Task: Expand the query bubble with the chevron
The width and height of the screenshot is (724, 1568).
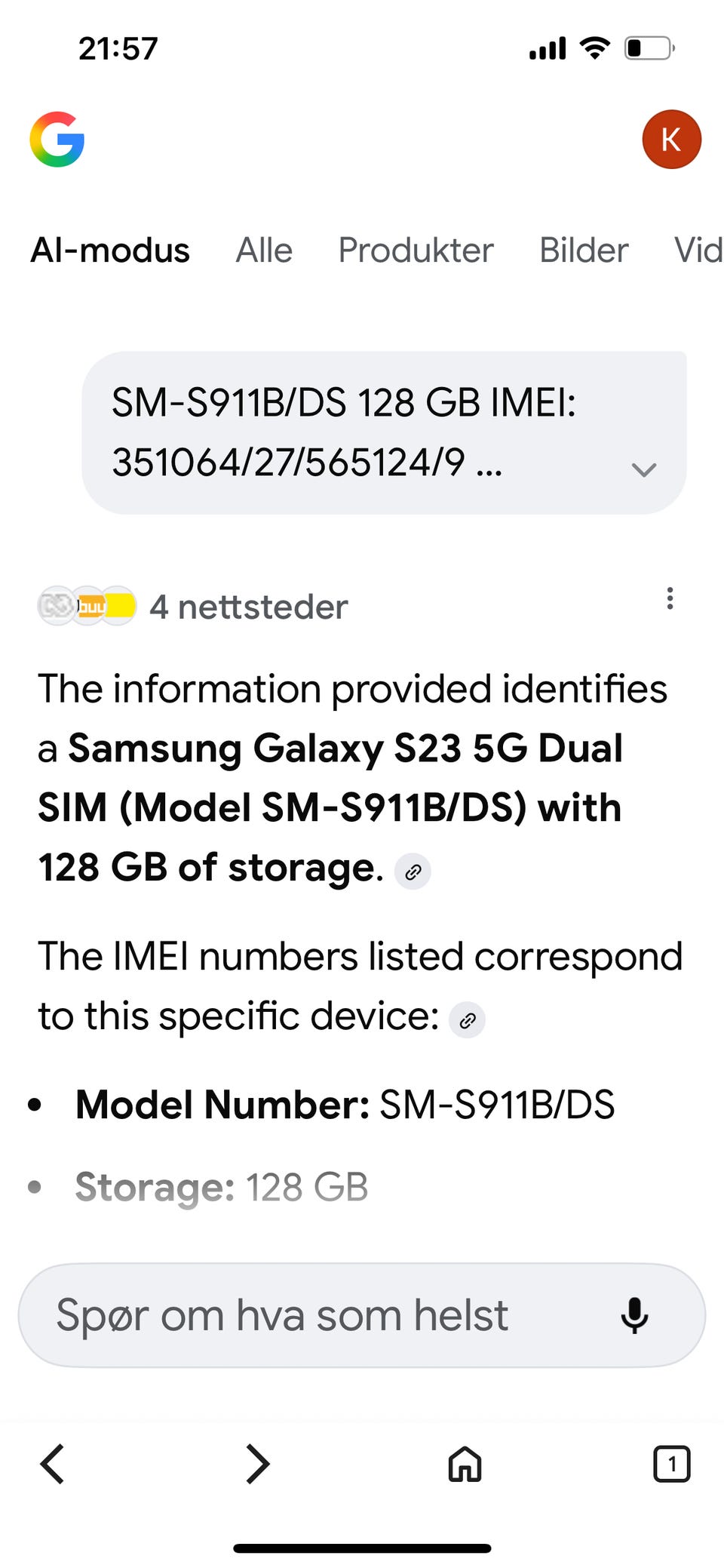Action: (x=644, y=469)
